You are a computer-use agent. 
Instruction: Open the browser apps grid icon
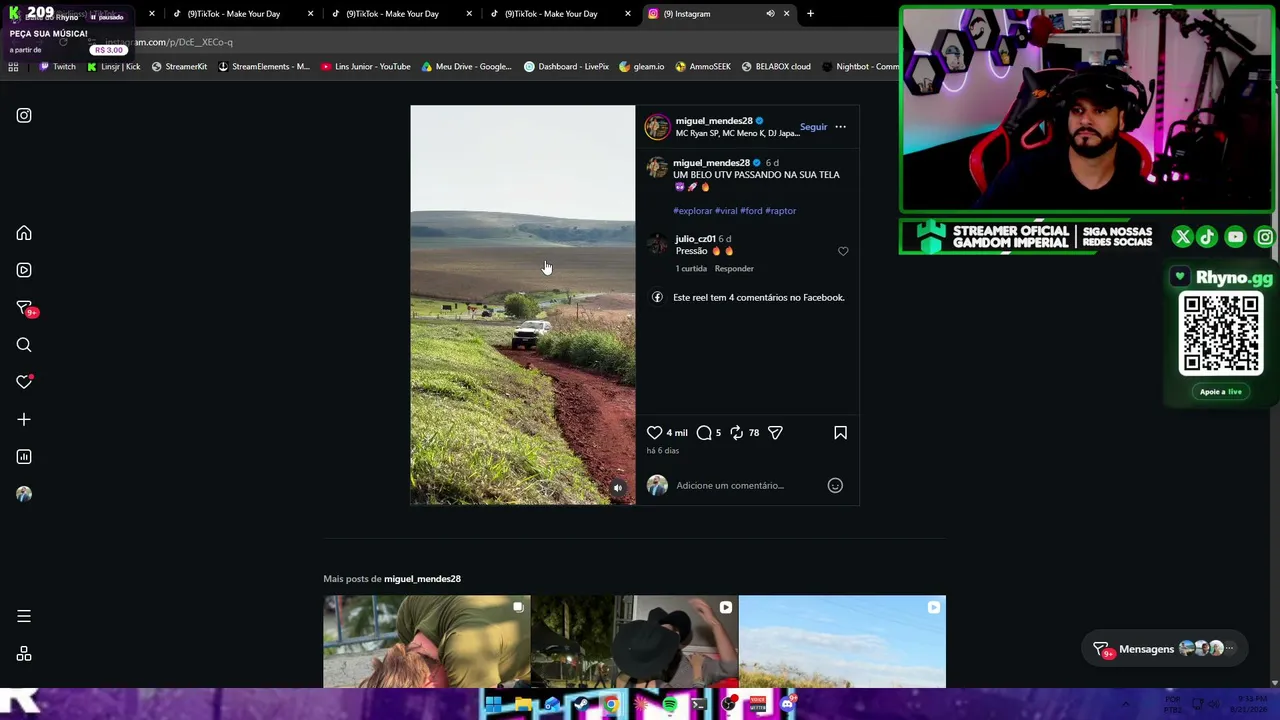13,67
